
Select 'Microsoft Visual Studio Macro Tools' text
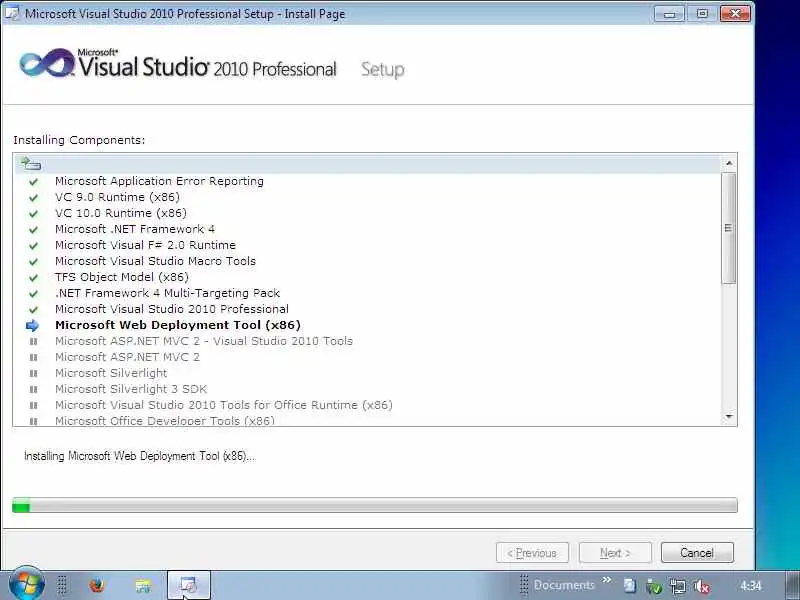156,261
